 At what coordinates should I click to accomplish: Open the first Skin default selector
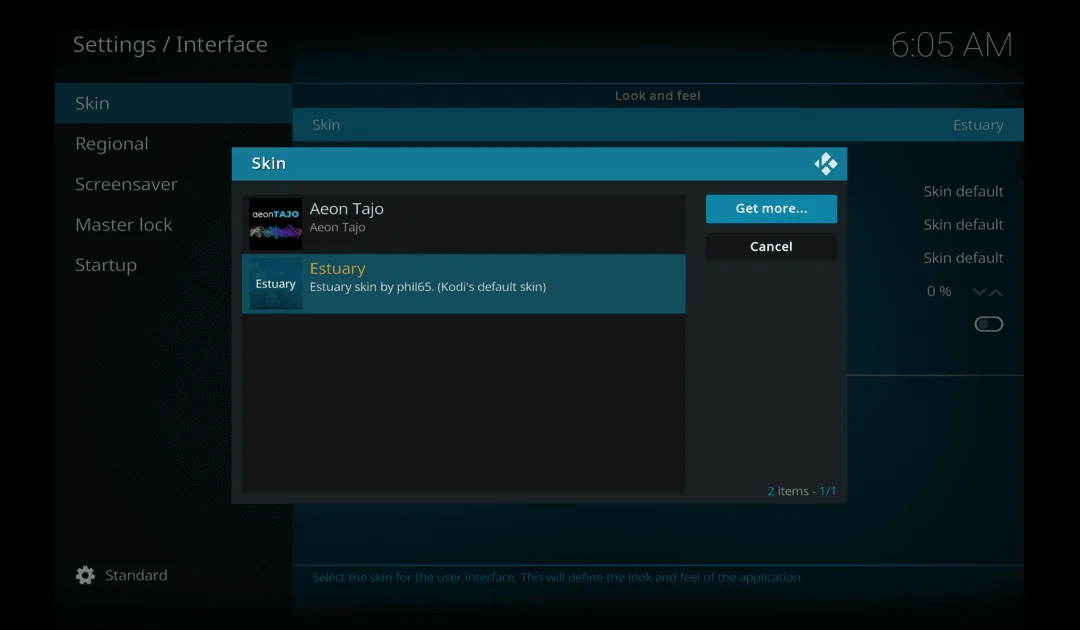point(963,191)
